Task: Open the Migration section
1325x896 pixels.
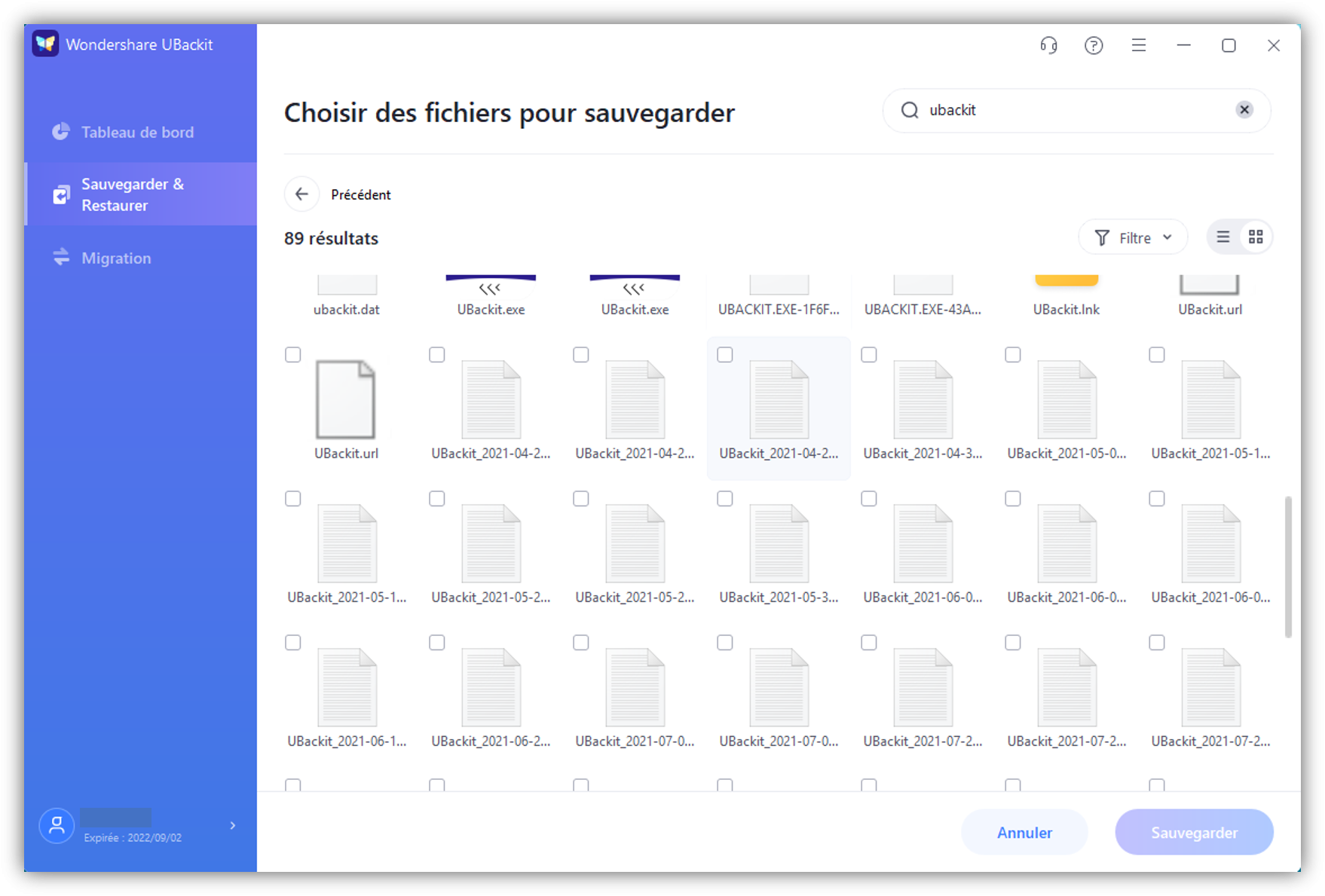Action: coord(140,258)
